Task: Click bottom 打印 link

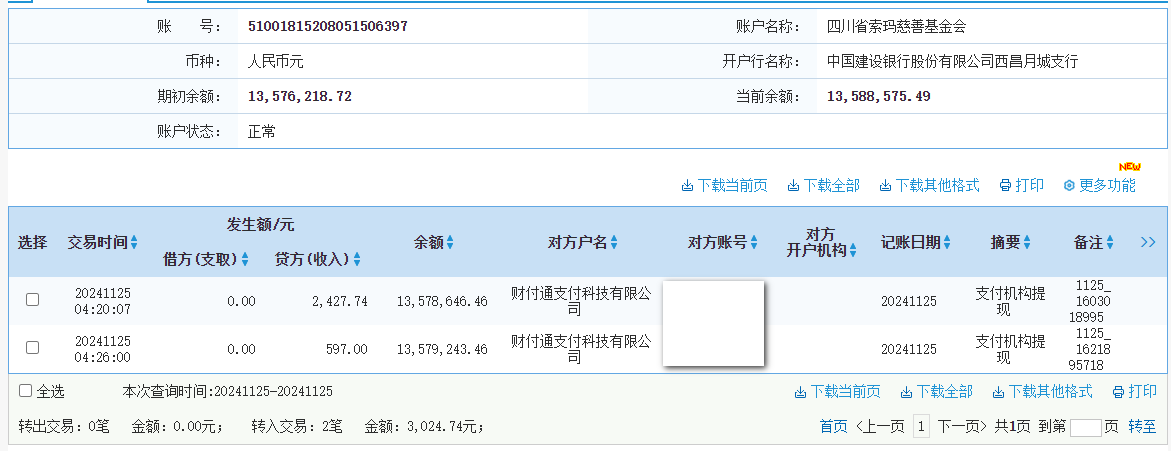Action: point(1143,392)
